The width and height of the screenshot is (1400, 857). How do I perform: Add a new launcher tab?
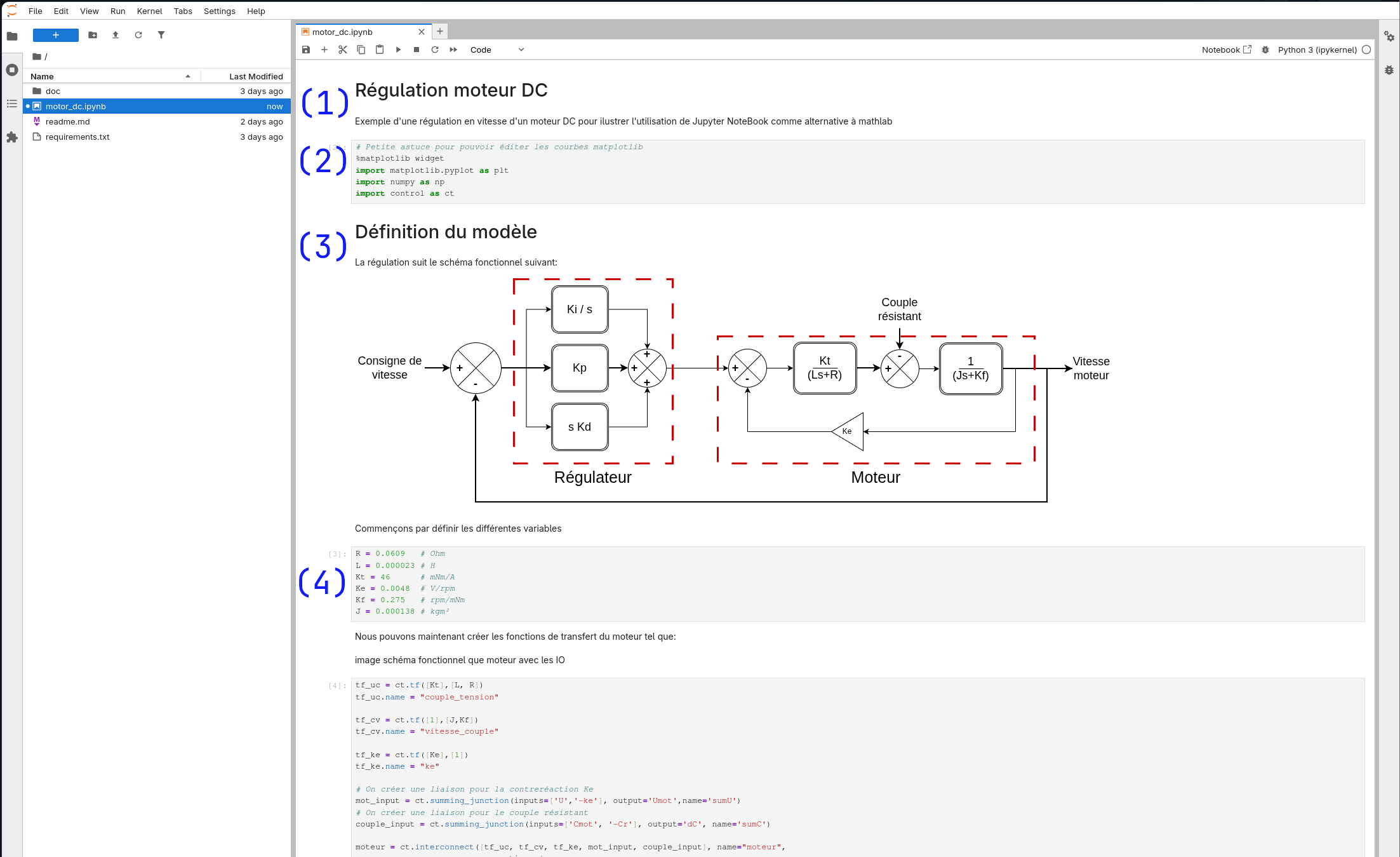[440, 31]
